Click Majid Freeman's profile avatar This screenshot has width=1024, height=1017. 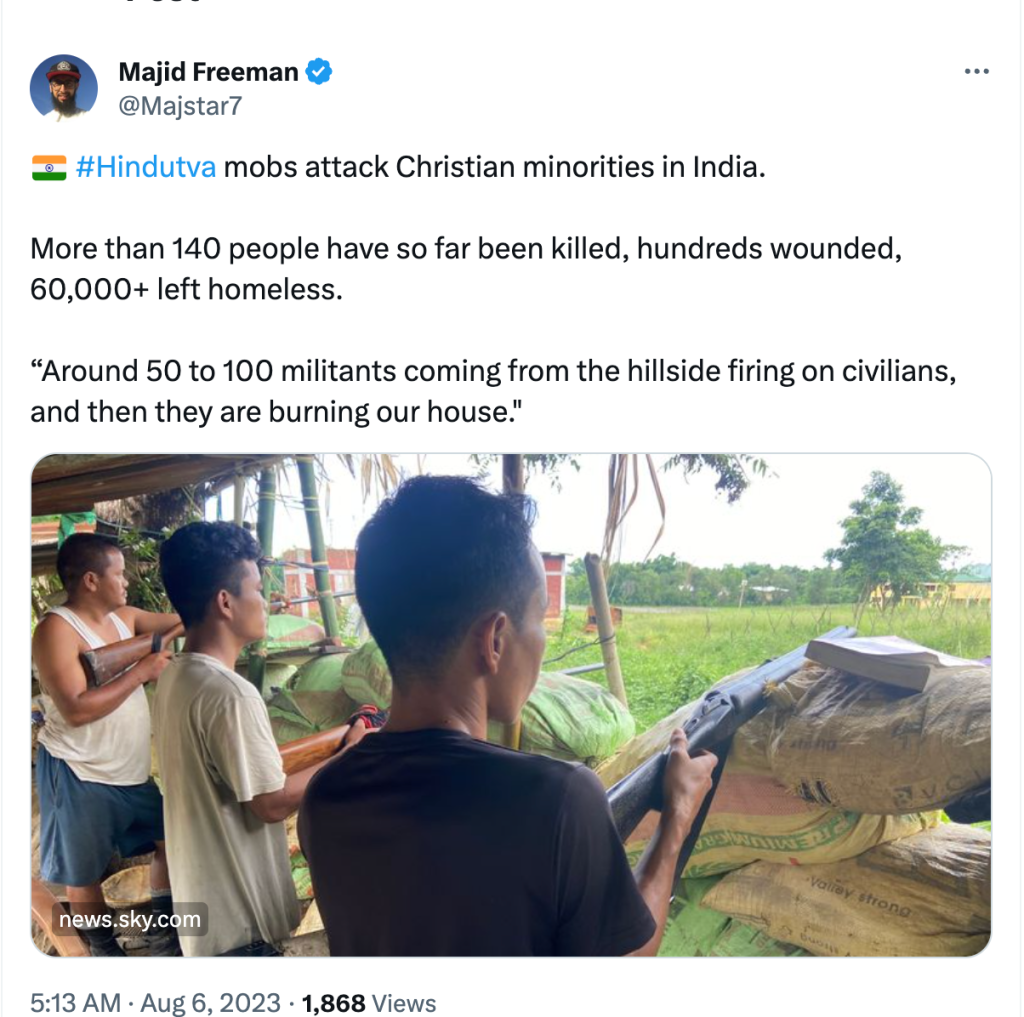pos(64,88)
